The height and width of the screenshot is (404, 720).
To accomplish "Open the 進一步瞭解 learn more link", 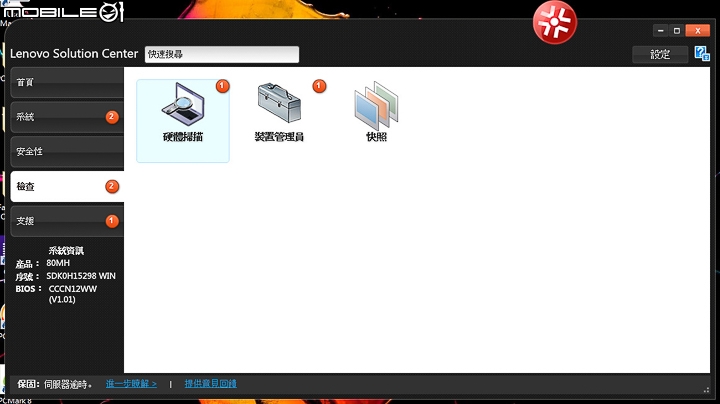I will click(131, 384).
